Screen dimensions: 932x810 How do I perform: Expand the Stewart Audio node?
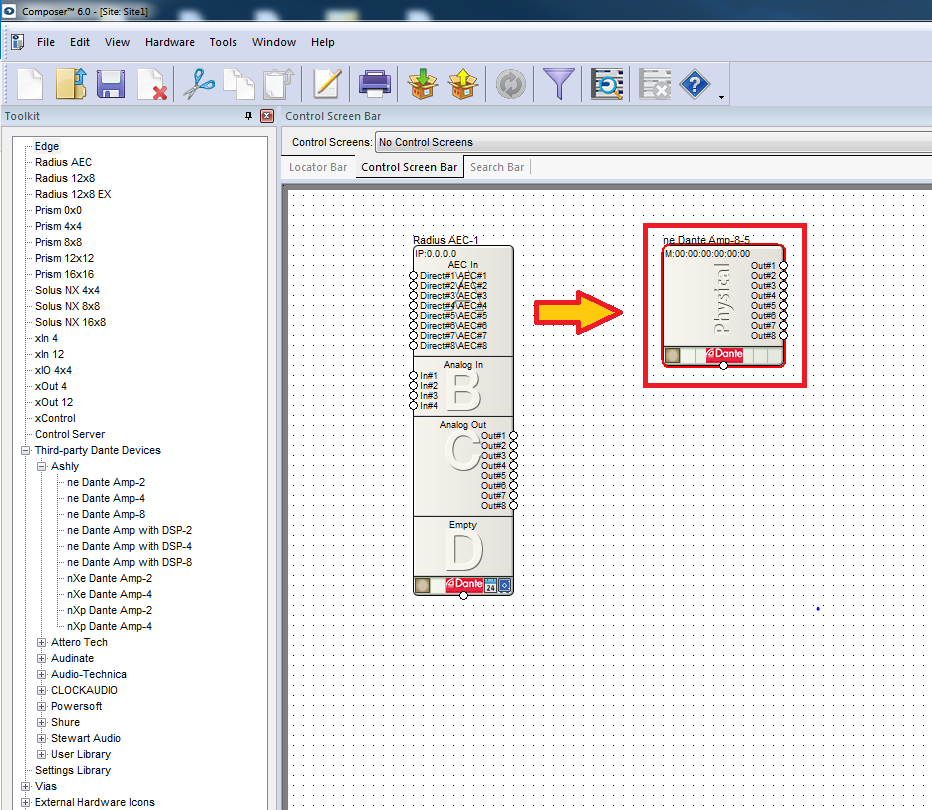[42, 739]
